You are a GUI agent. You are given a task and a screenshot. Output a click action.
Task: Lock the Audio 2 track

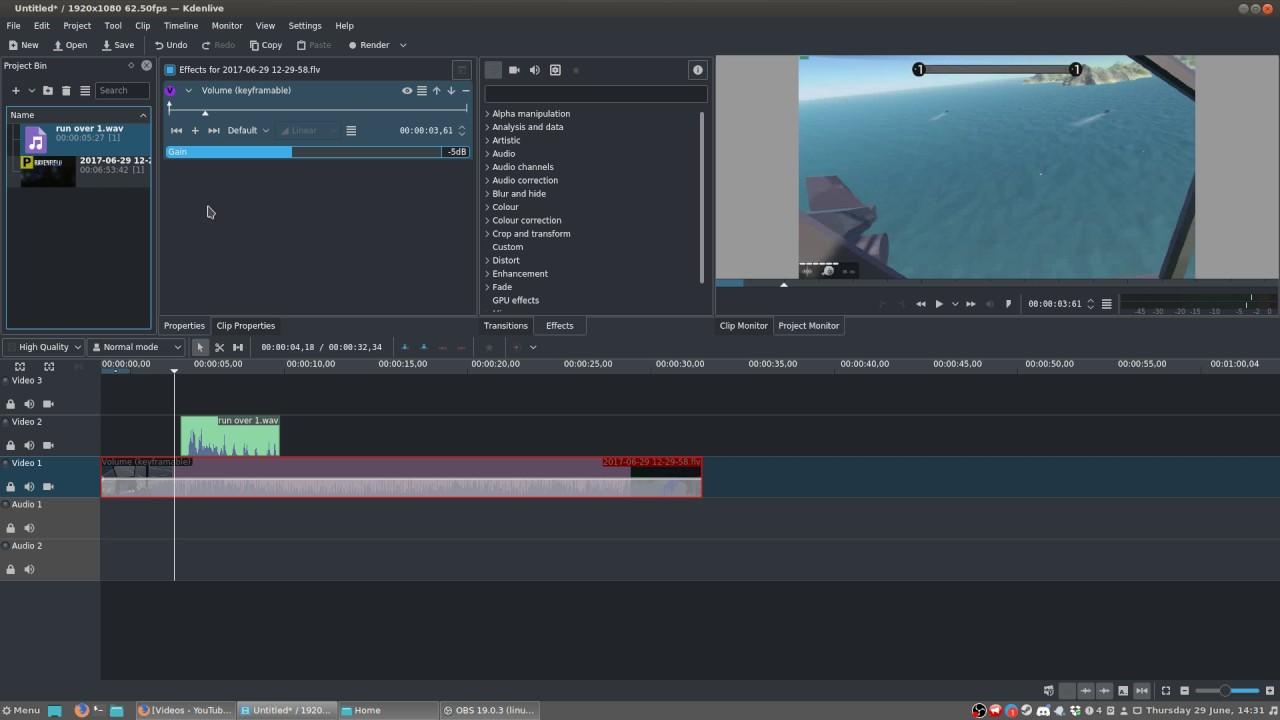pyautogui.click(x=11, y=569)
